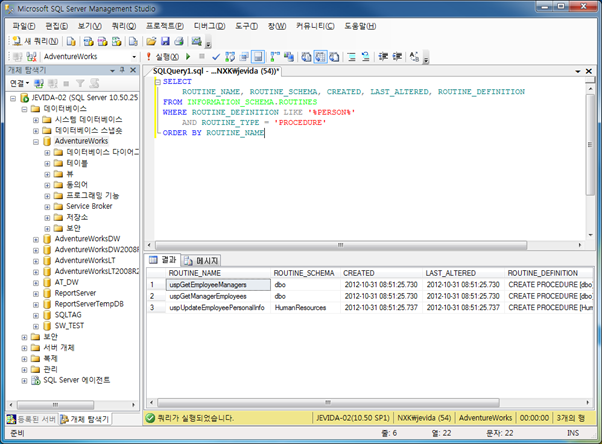Screen dimensions: 602x444
Task: Select the SW_TEST database
Action: pyautogui.click(x=69, y=326)
